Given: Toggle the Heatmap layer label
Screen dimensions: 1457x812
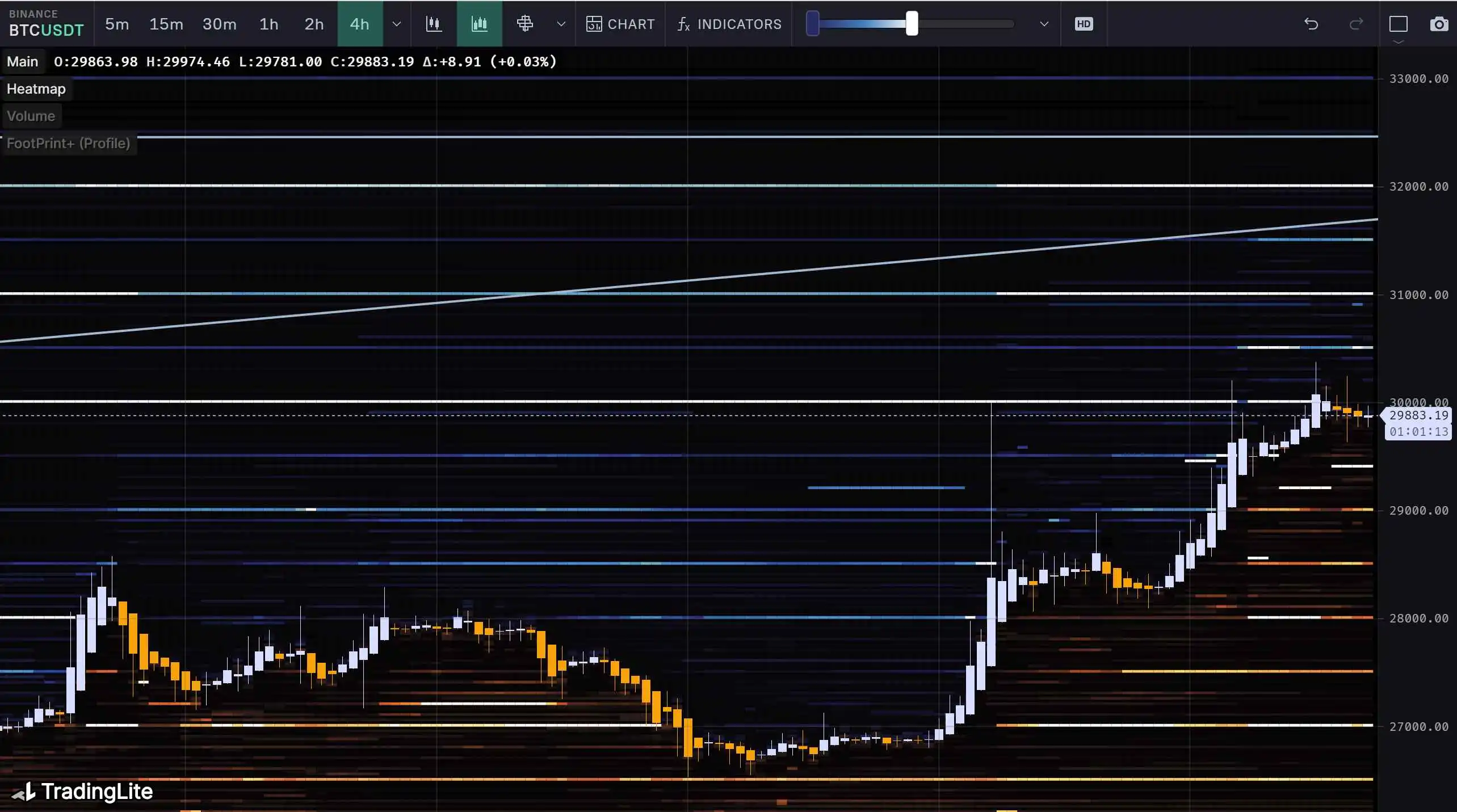Looking at the screenshot, I should (x=36, y=89).
